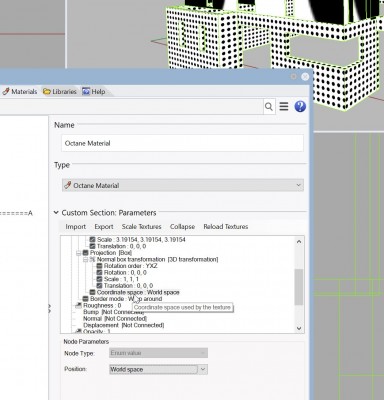Collapse the Projection [Box] tree node
This screenshot has height=400, width=384.
(79, 253)
